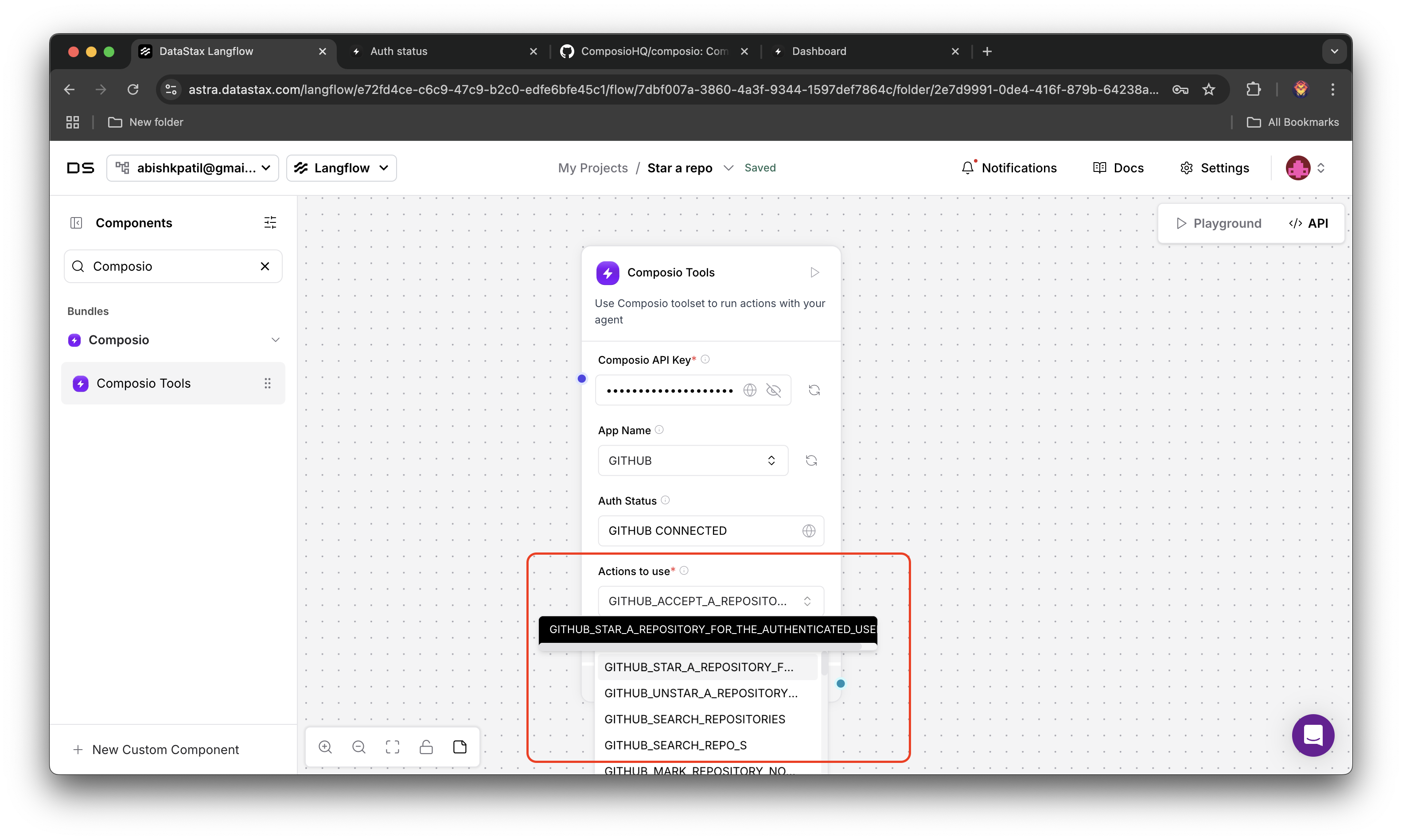Click the refresh icon beside App Name

[x=811, y=461]
